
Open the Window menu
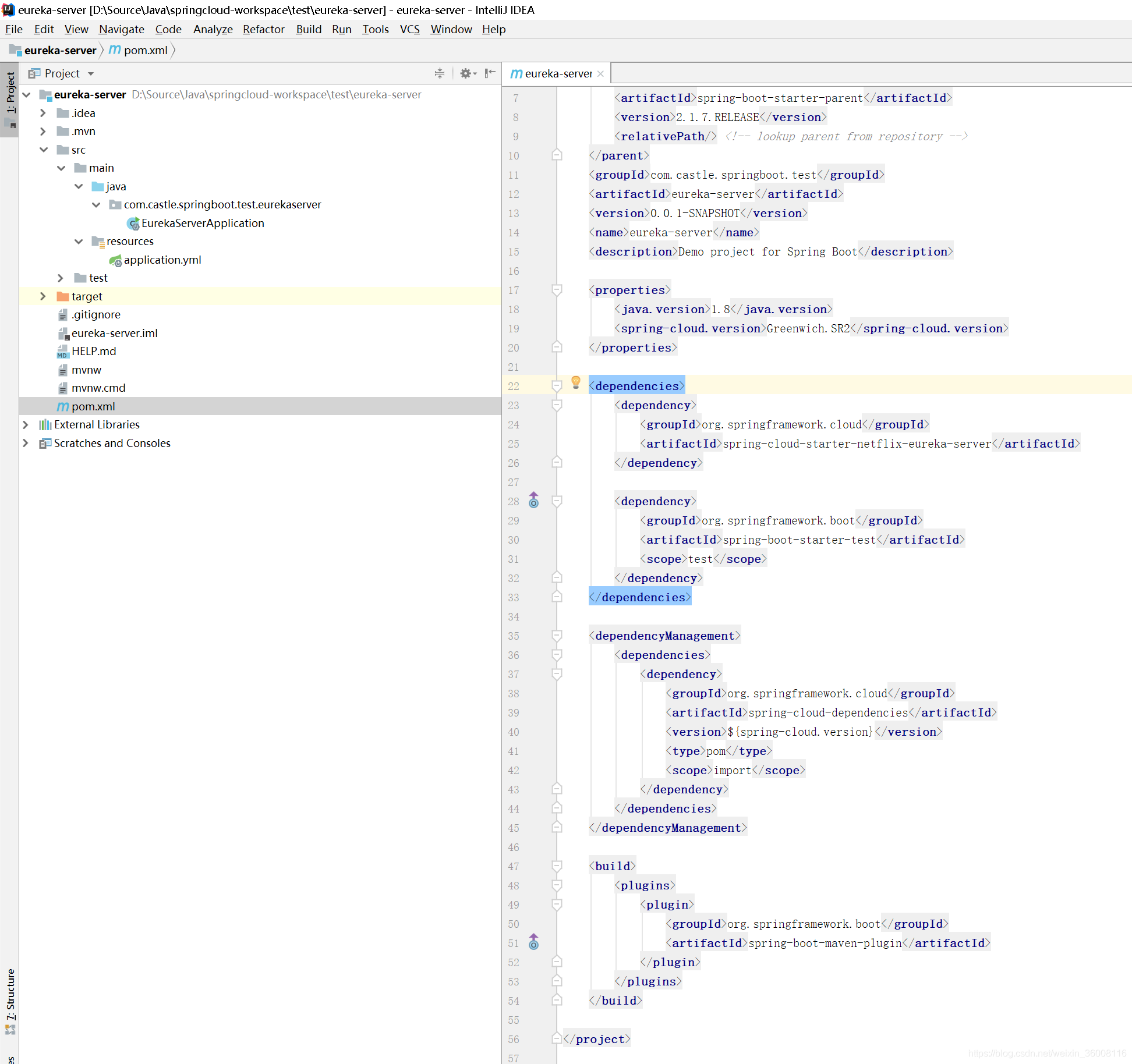[451, 29]
